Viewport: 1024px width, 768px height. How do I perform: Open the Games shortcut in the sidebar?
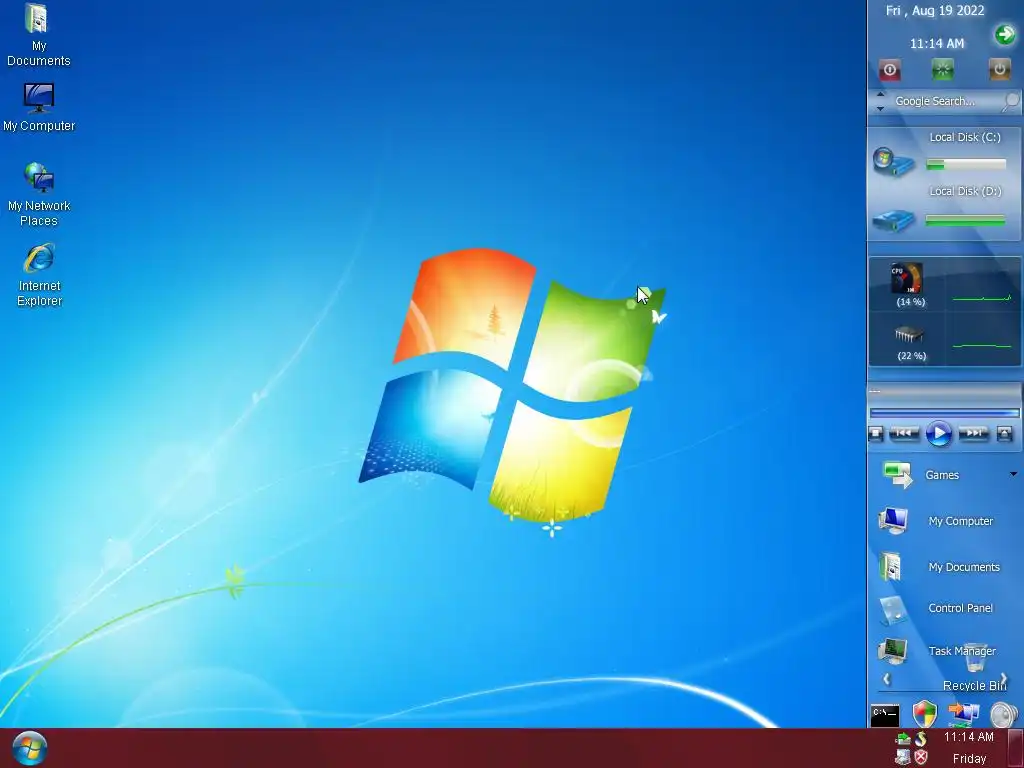921,475
